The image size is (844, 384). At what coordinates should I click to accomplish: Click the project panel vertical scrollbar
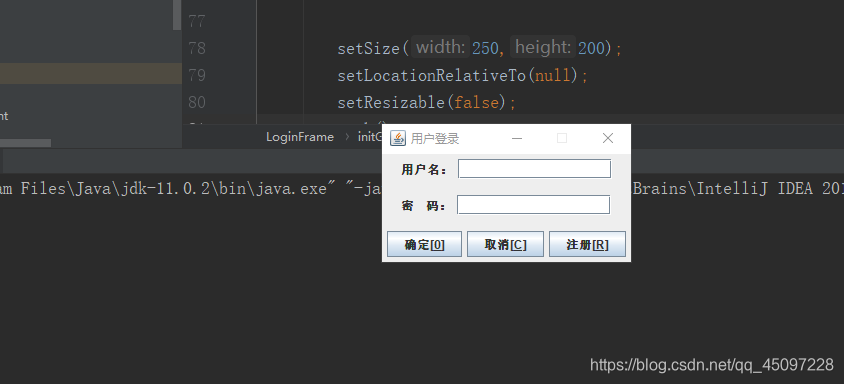[x=177, y=15]
